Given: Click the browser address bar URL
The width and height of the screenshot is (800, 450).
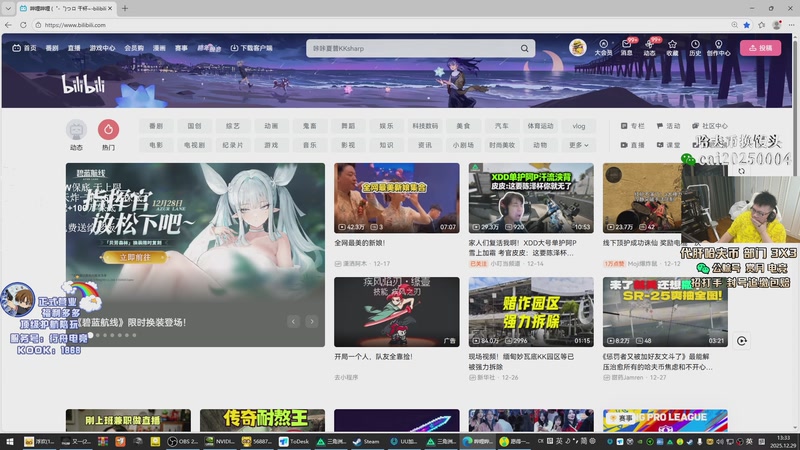Looking at the screenshot, I should tap(75, 24).
